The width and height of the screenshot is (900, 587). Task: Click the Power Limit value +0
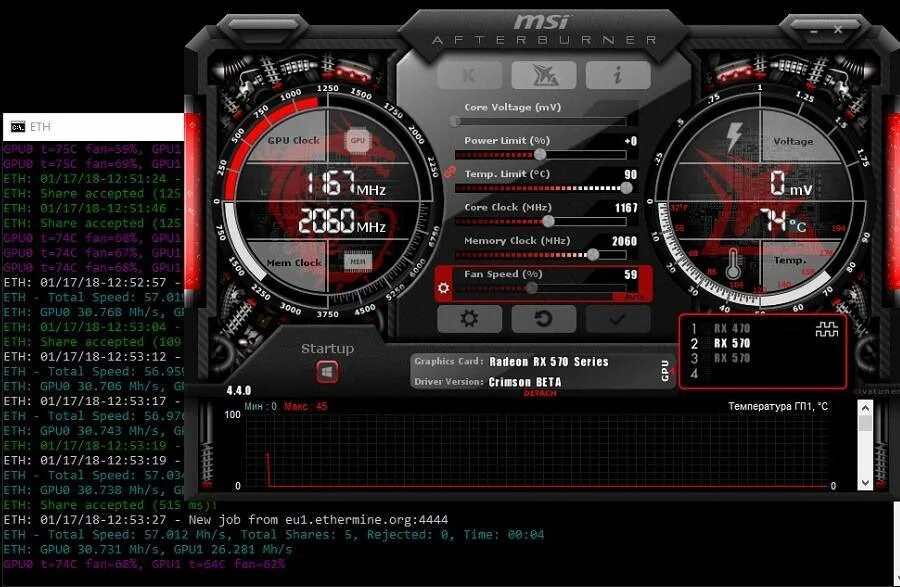[630, 141]
